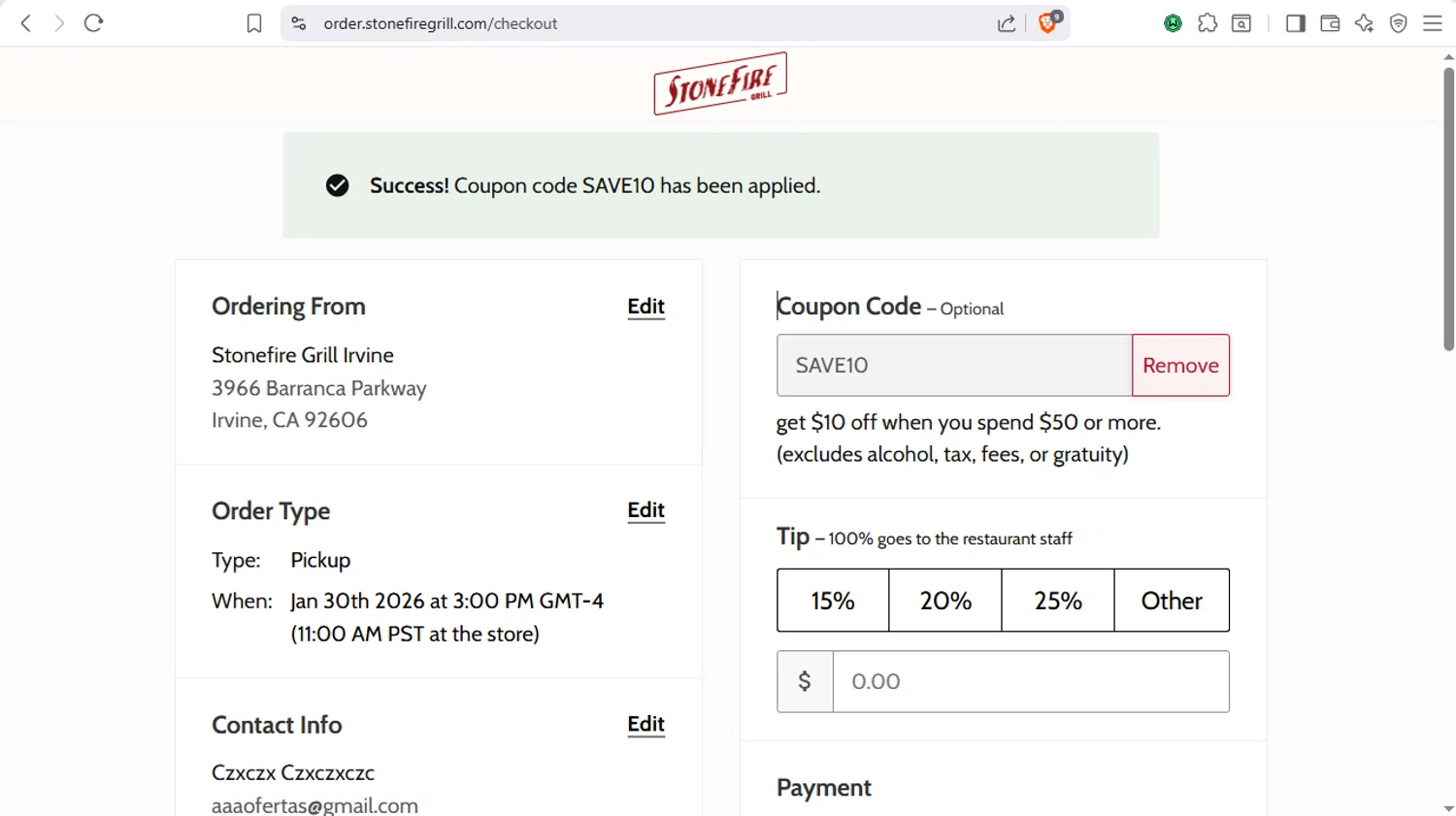Select the 20% tip option
1456x816 pixels.
945,601
